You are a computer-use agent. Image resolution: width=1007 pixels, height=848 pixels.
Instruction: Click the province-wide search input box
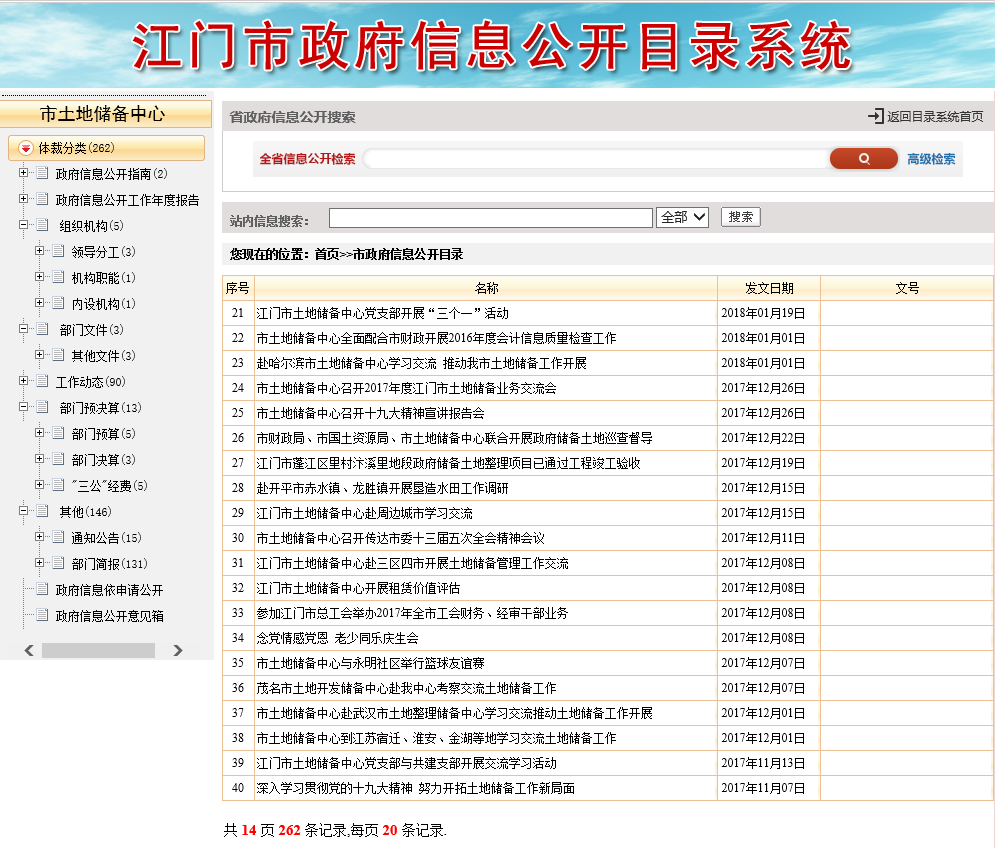coord(596,159)
